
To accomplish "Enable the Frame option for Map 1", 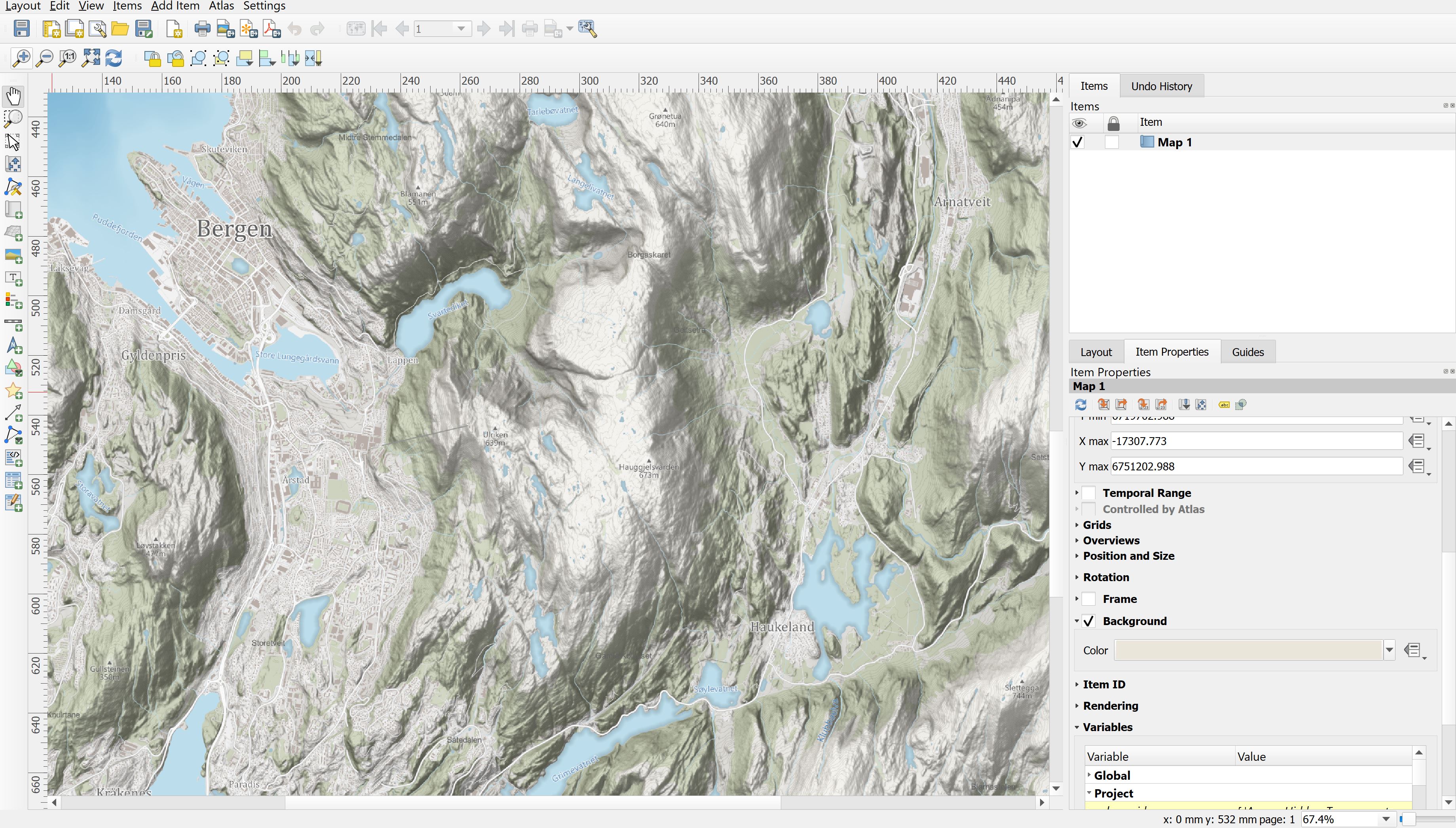I will 1088,598.
